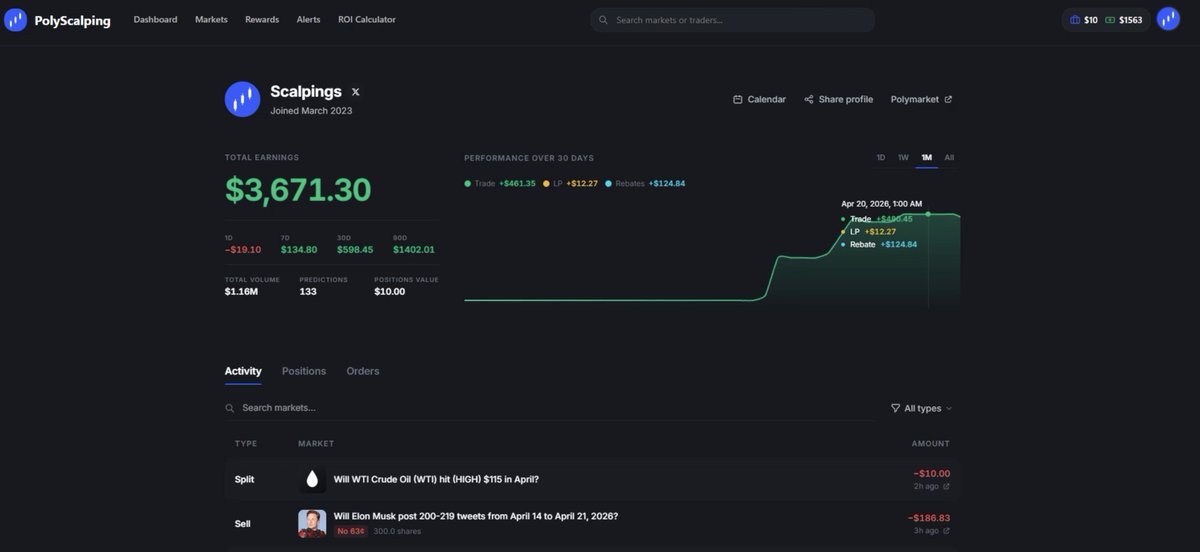Image resolution: width=1200 pixels, height=552 pixels.
Task: Open the All types filter dropdown
Action: pyautogui.click(x=921, y=408)
